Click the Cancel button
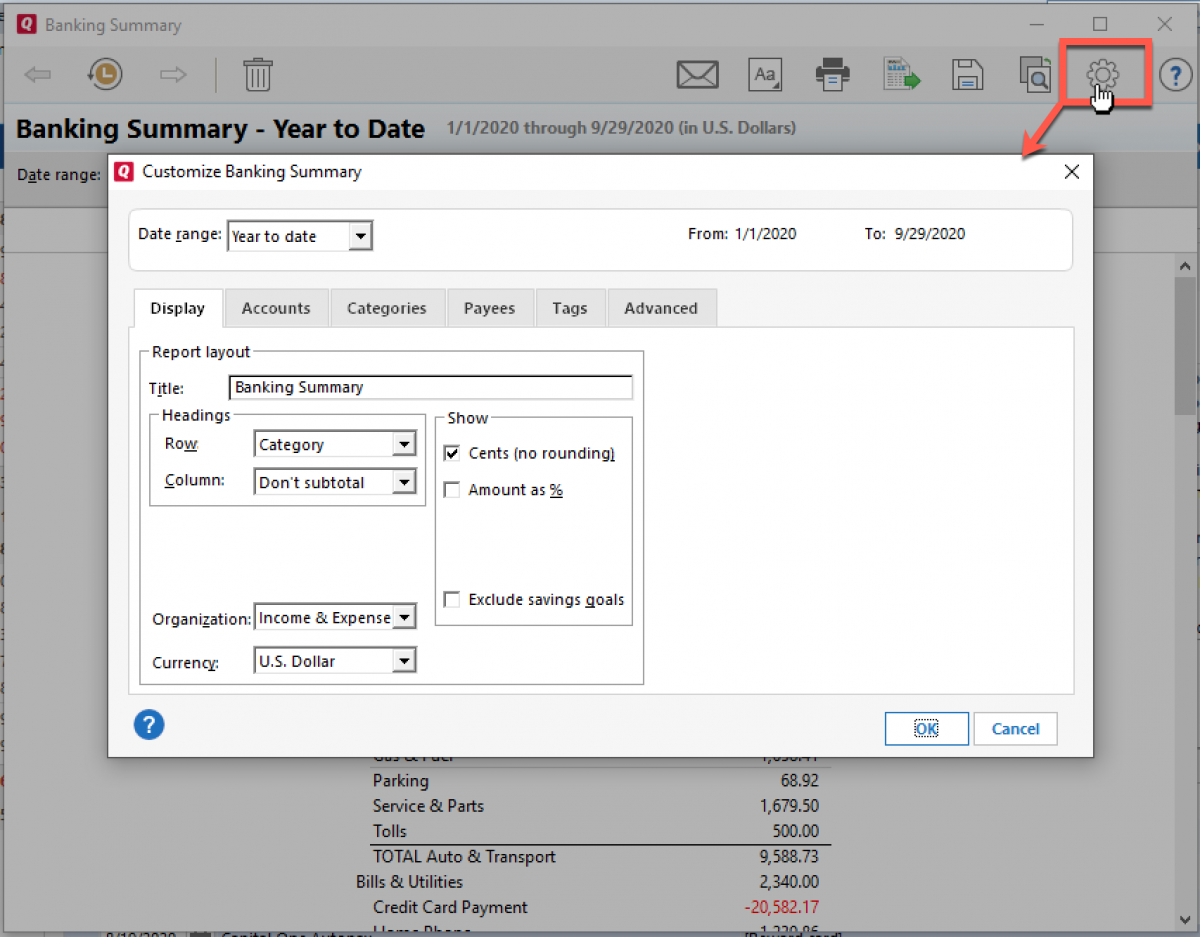Screen dimensions: 1200x937 pos(1016,729)
